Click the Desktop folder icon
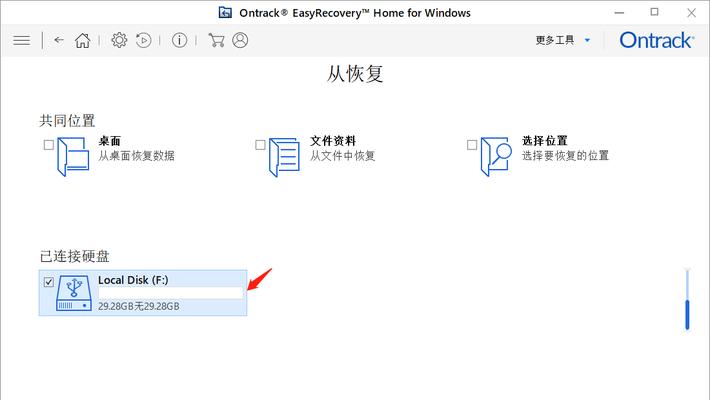The width and height of the screenshot is (710, 400). pyautogui.click(x=73, y=157)
